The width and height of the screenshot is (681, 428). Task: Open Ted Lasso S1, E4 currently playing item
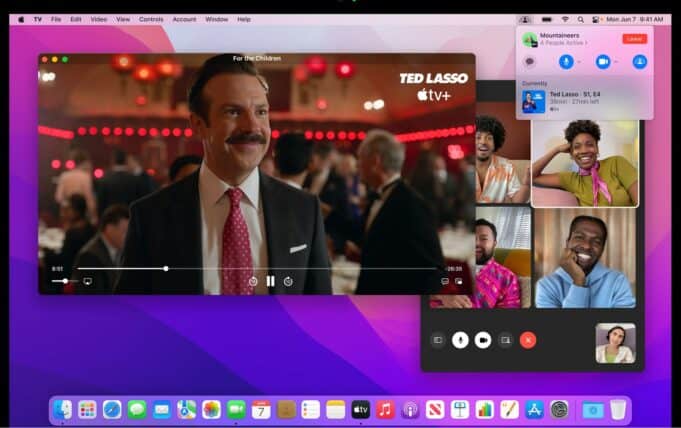584,101
